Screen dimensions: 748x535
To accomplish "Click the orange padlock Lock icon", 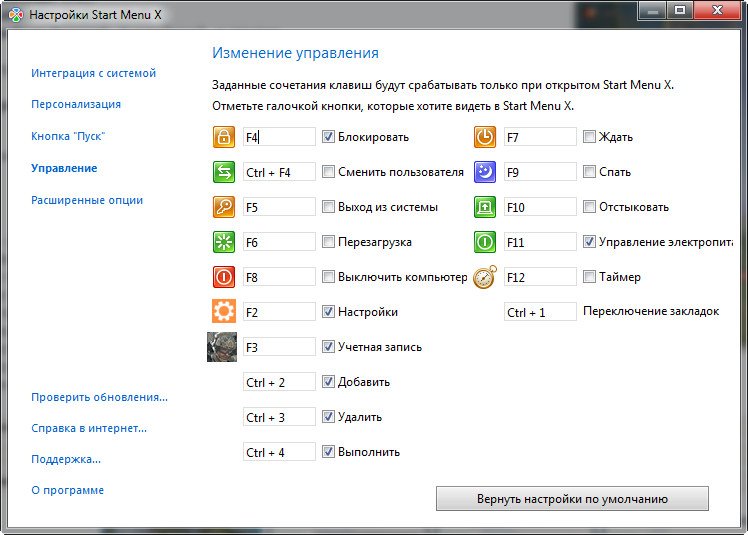I will pos(224,137).
